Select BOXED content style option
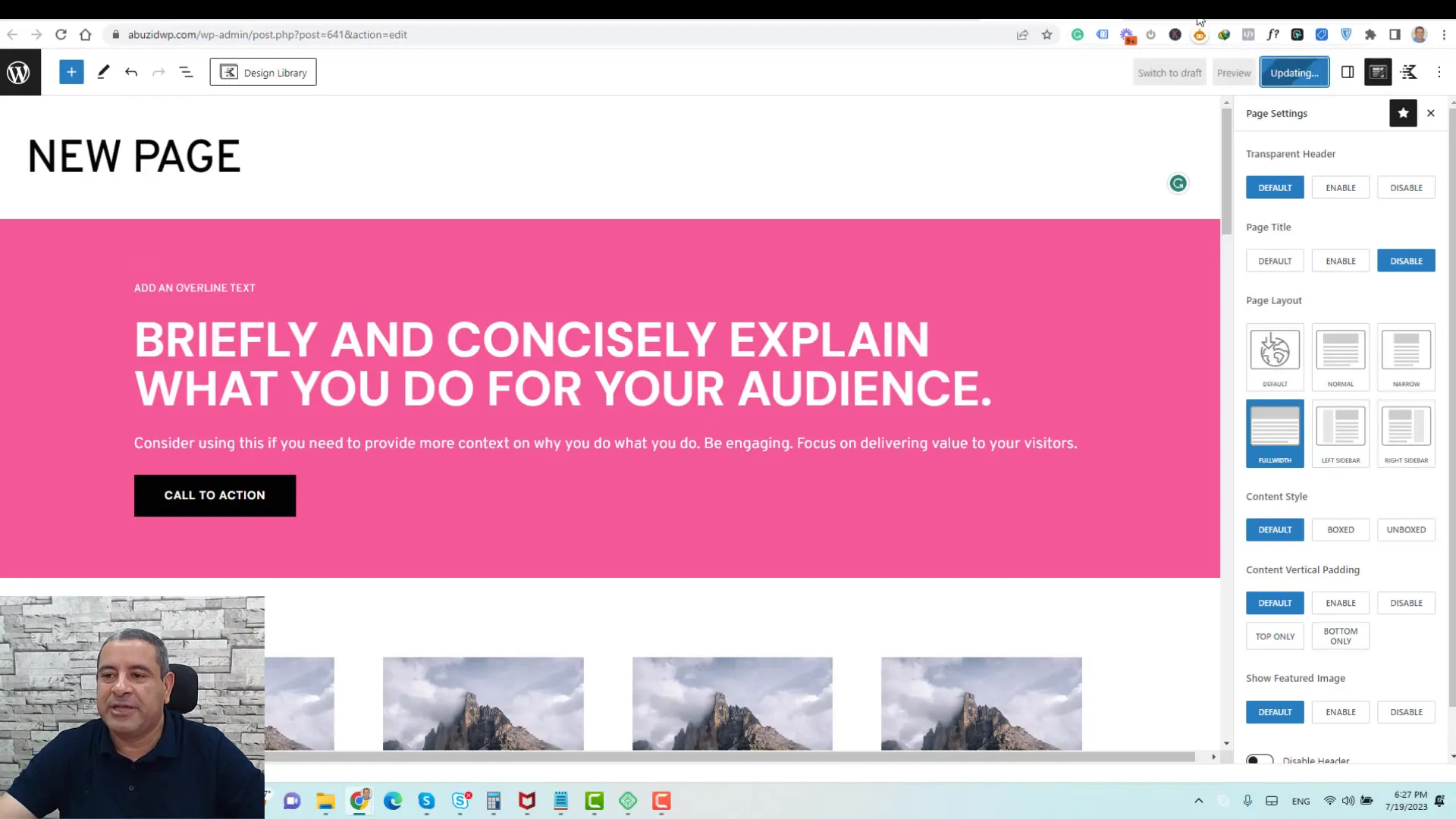This screenshot has height=819, width=1456. 1340,529
